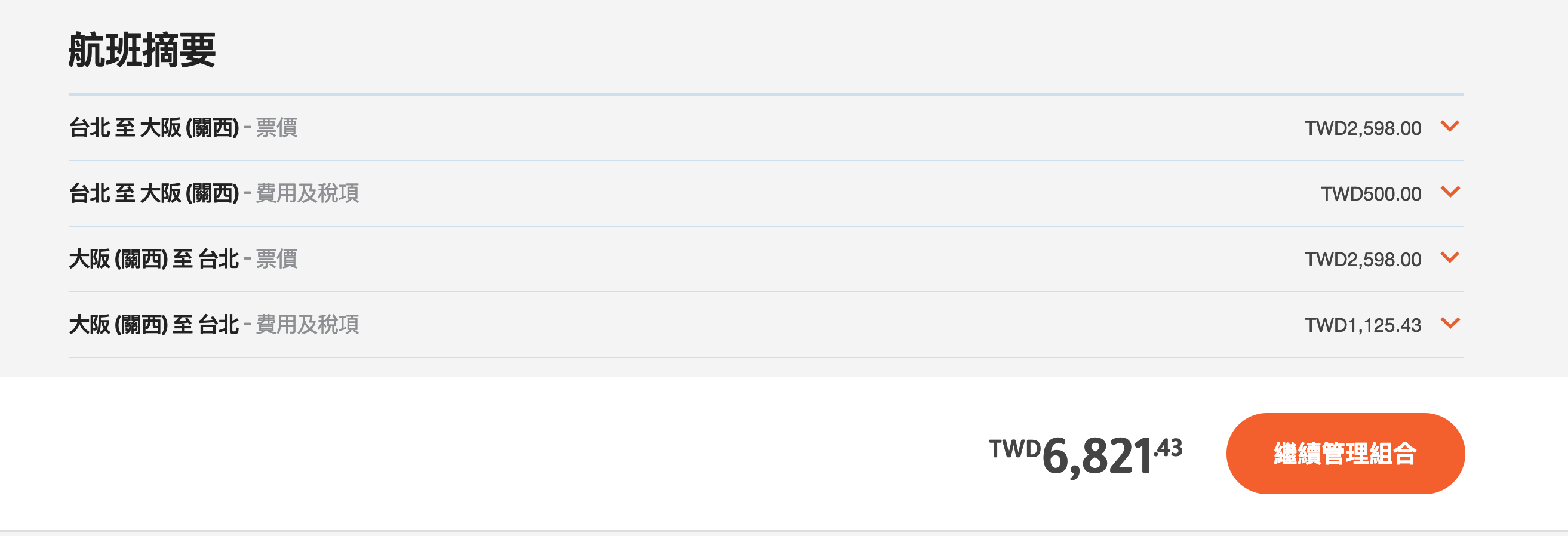Expand the 台北 至 大阪 費用及稅項 chevron arrow
The width and height of the screenshot is (1568, 536).
click(1450, 192)
